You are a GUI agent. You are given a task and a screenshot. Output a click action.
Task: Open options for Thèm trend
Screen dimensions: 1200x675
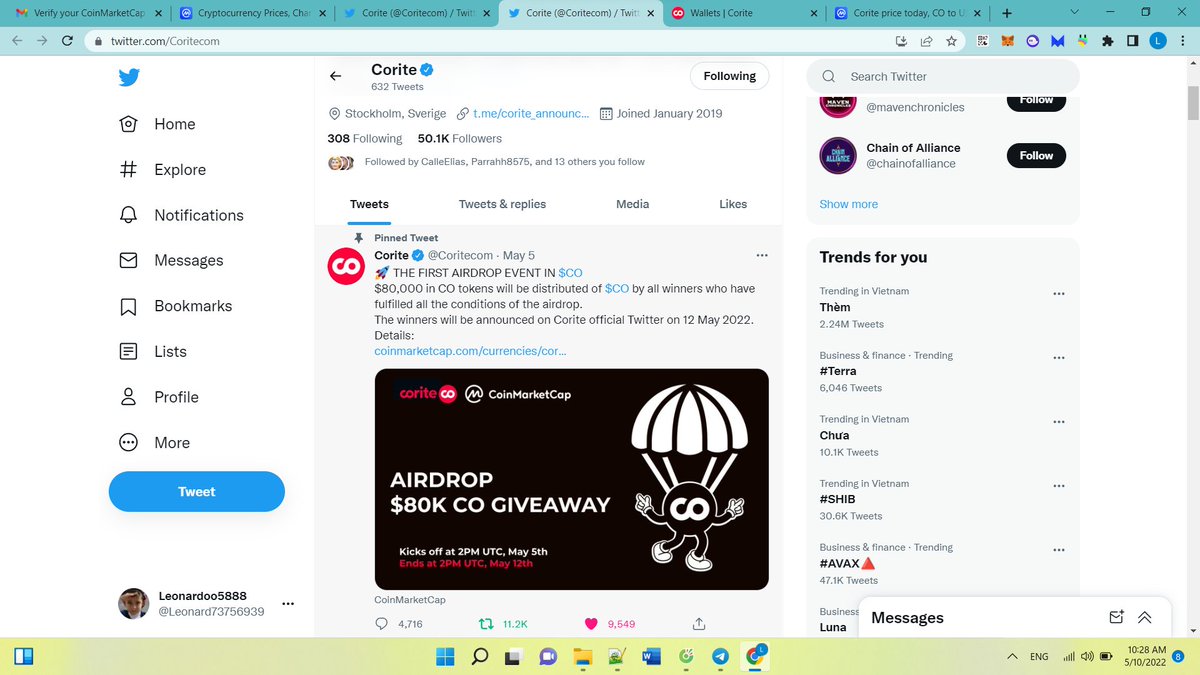pyautogui.click(x=1059, y=293)
